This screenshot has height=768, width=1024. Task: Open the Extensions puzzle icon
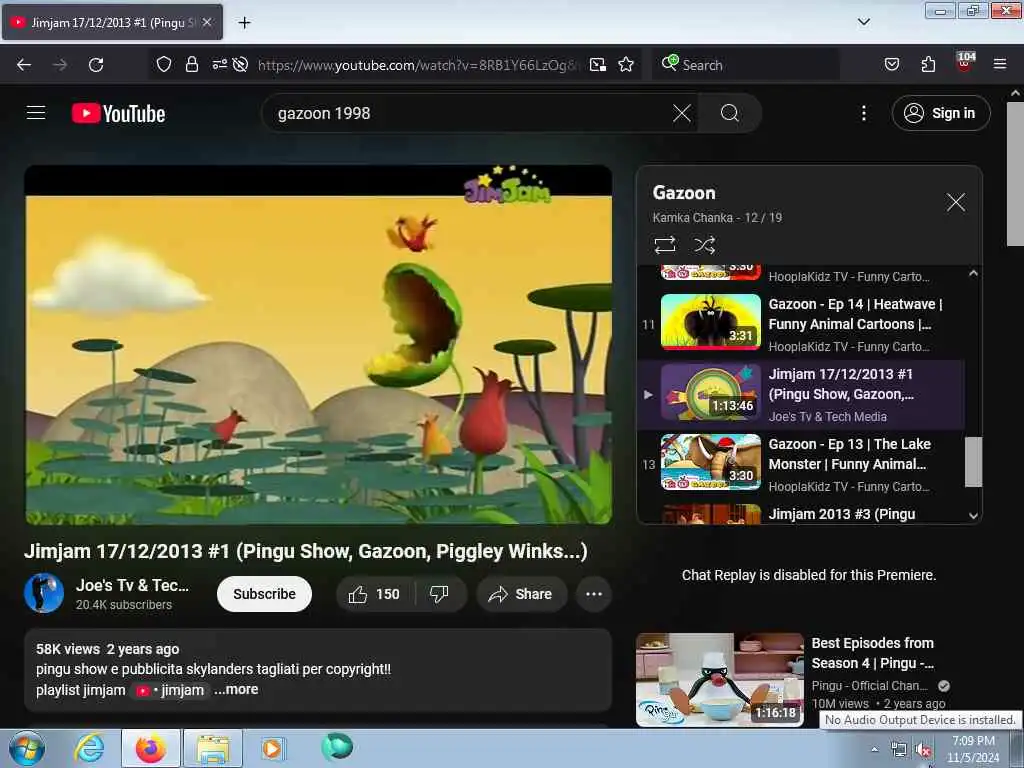[x=928, y=64]
